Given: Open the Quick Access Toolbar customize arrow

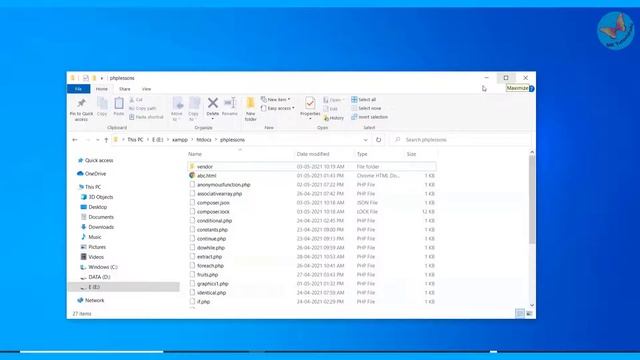Looking at the screenshot, I should (x=102, y=78).
